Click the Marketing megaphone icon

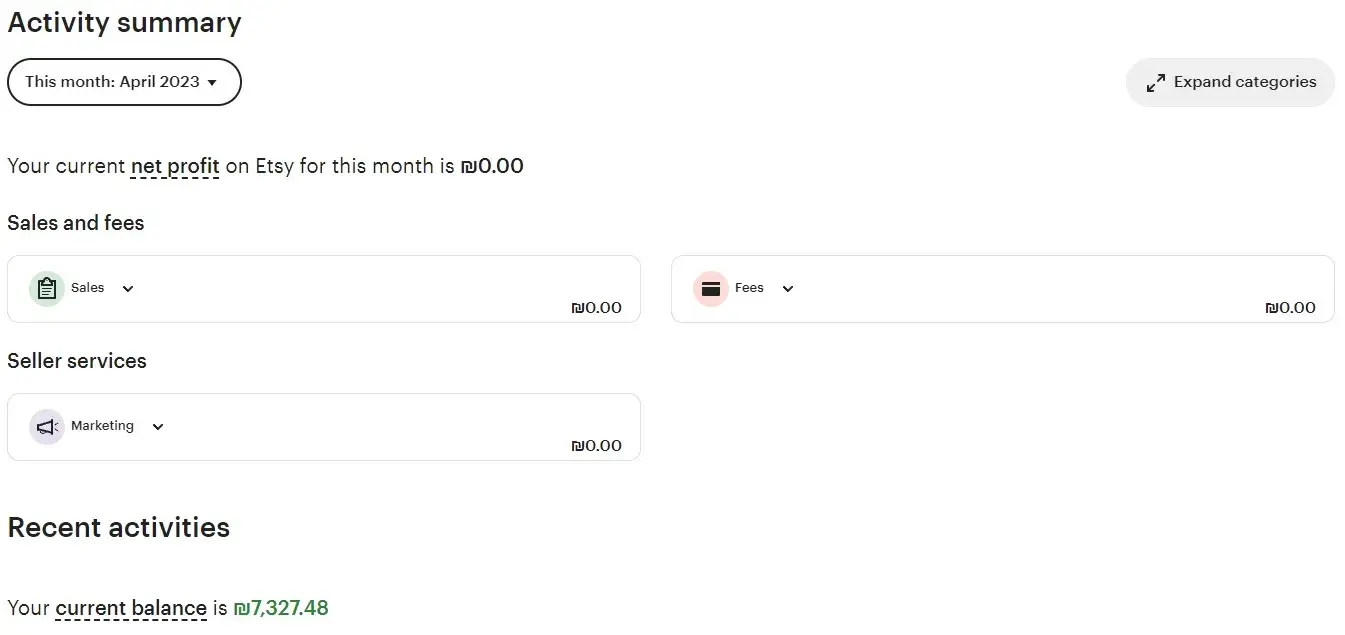46,427
